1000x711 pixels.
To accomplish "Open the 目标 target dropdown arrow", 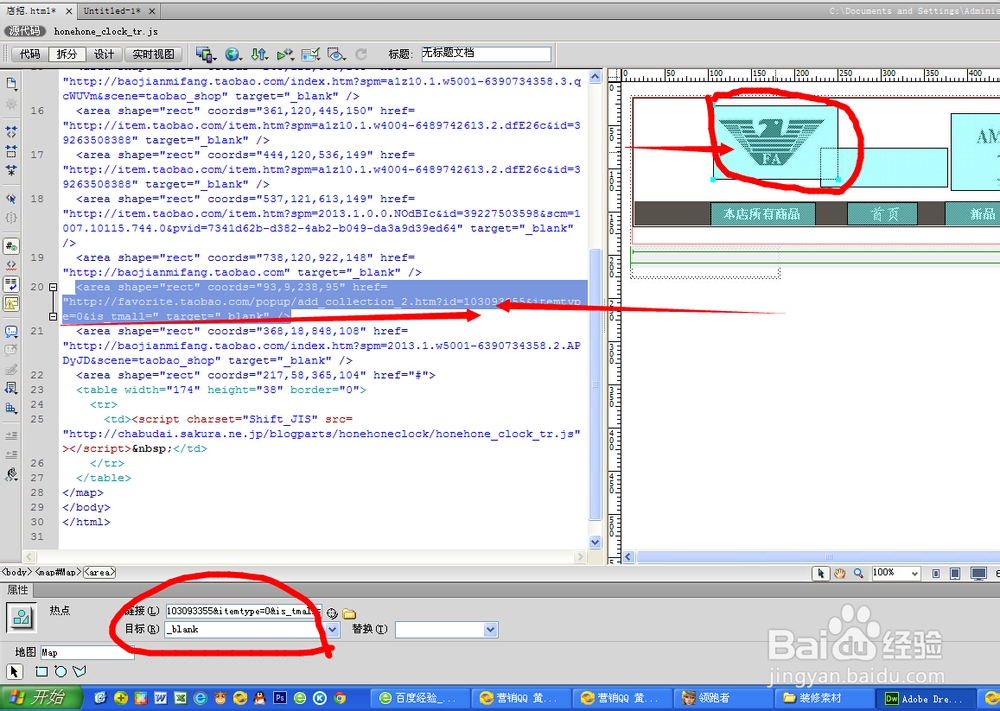I will pos(332,629).
